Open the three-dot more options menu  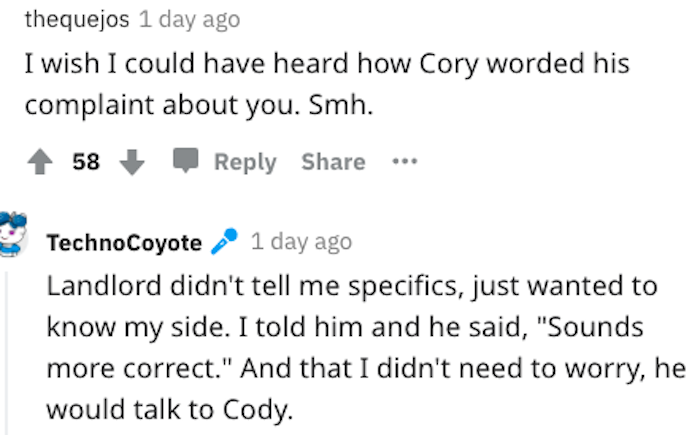pyautogui.click(x=404, y=161)
